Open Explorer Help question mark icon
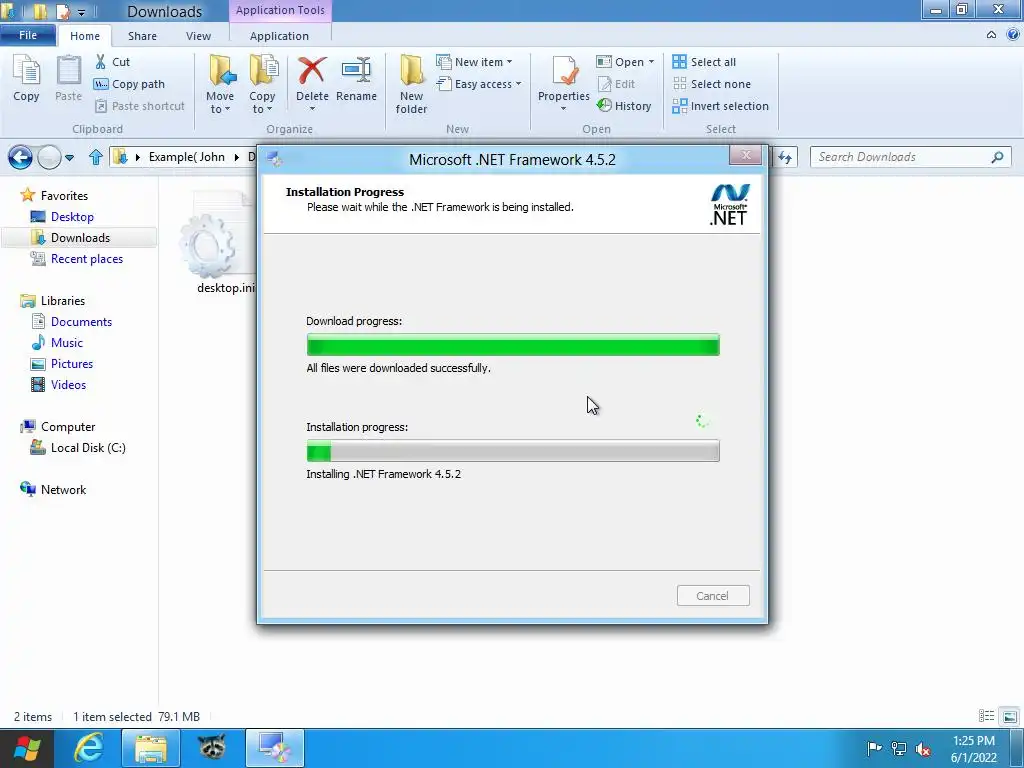Screen dimensions: 1024x768 point(1014,35)
